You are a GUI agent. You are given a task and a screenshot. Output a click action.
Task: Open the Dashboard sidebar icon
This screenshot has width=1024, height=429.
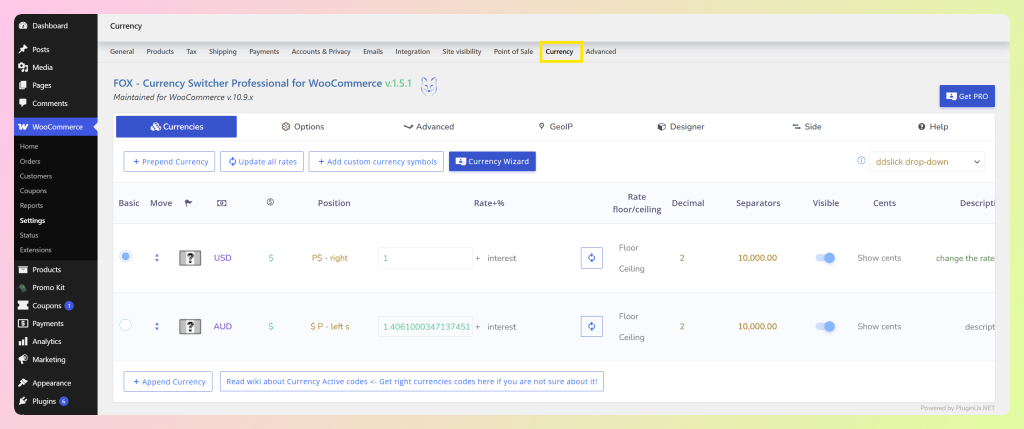(x=24, y=26)
